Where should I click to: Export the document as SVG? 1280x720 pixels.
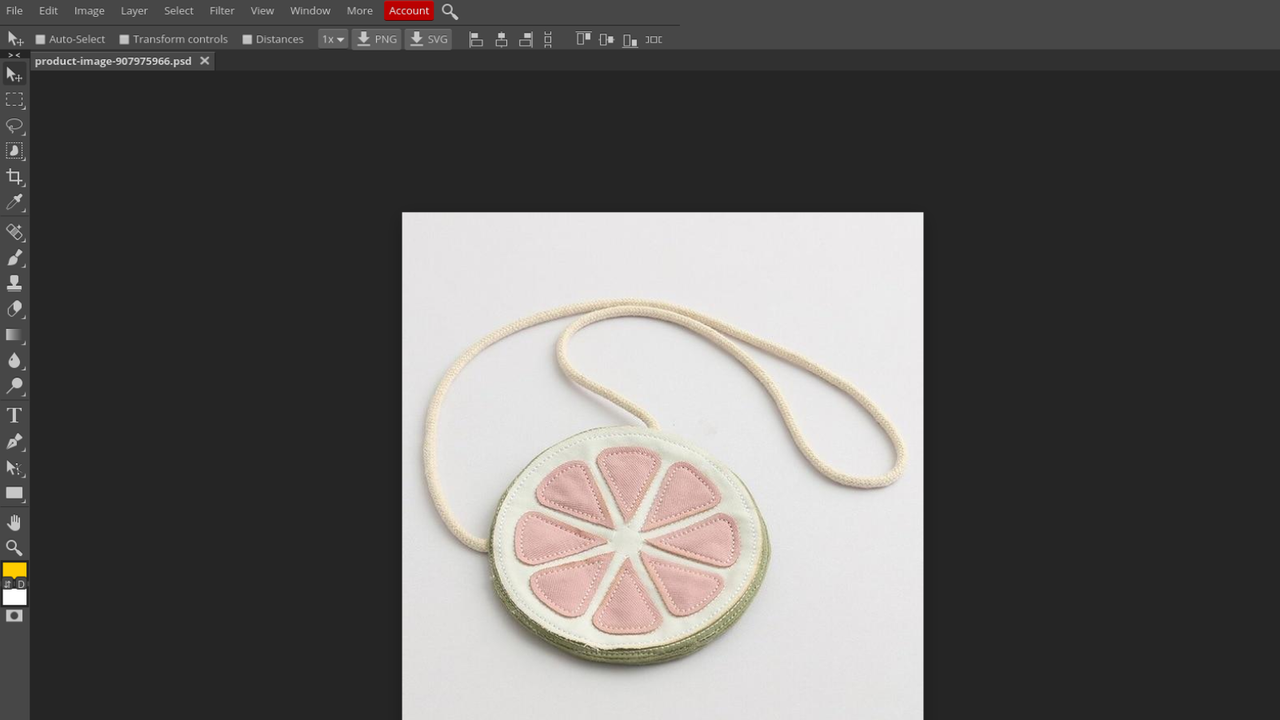tap(428, 39)
